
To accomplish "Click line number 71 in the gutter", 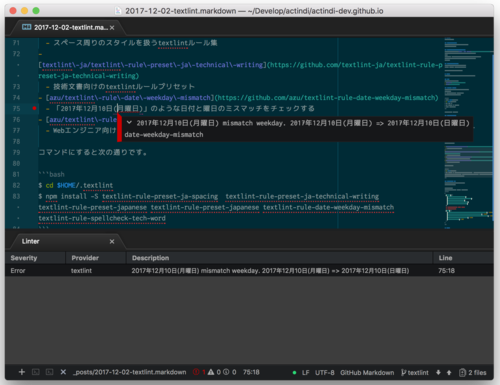I will coord(16,43).
